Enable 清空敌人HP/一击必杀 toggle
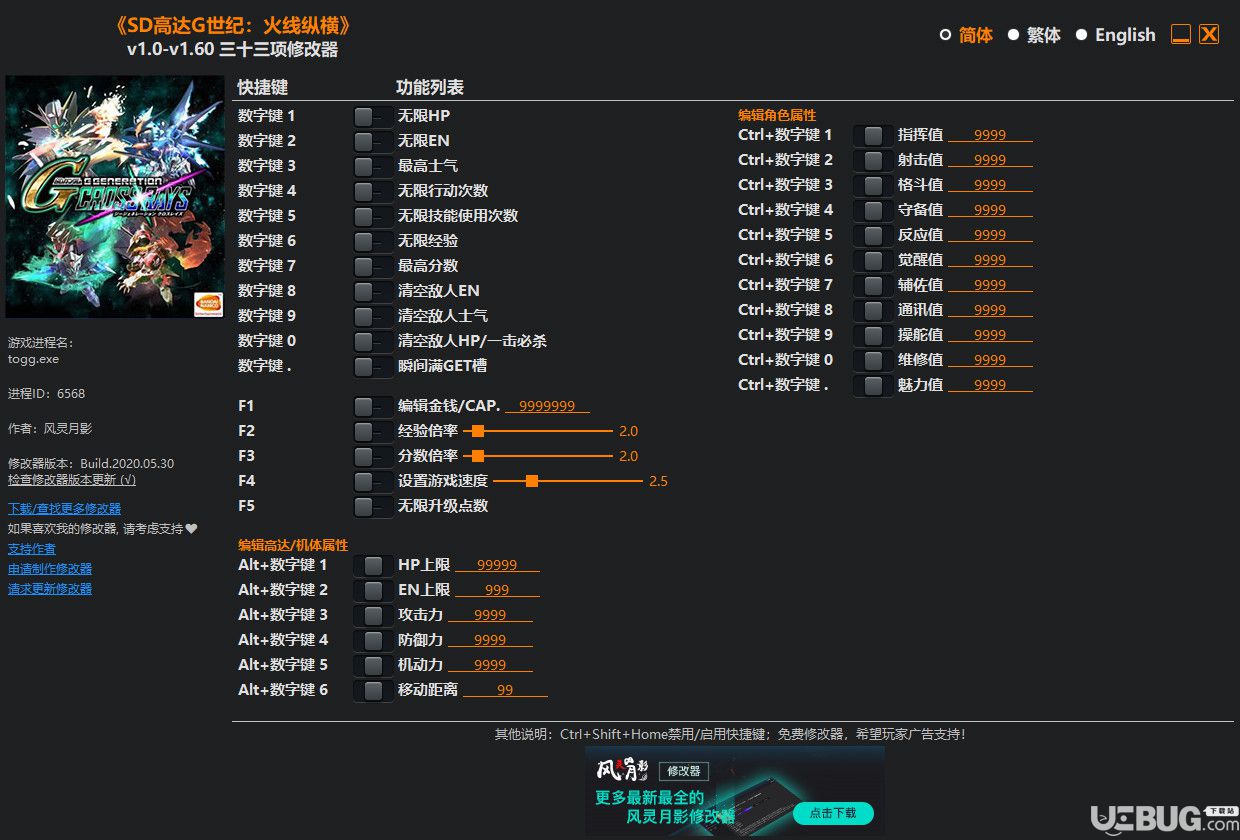Image resolution: width=1240 pixels, height=840 pixels. coord(373,341)
